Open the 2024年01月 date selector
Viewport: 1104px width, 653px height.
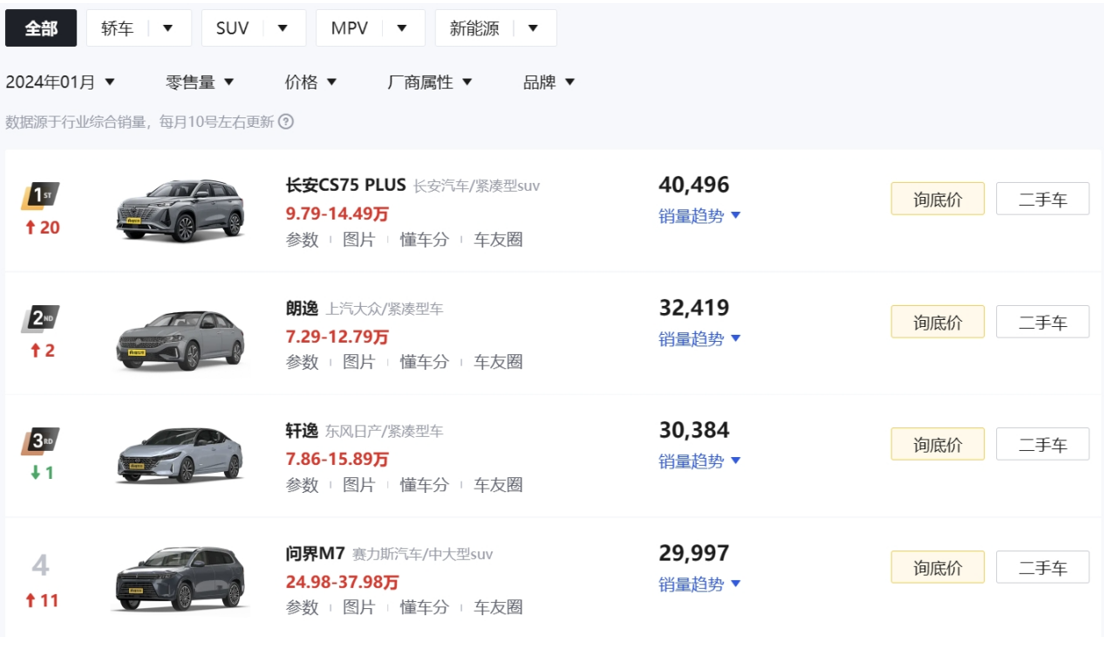(61, 82)
